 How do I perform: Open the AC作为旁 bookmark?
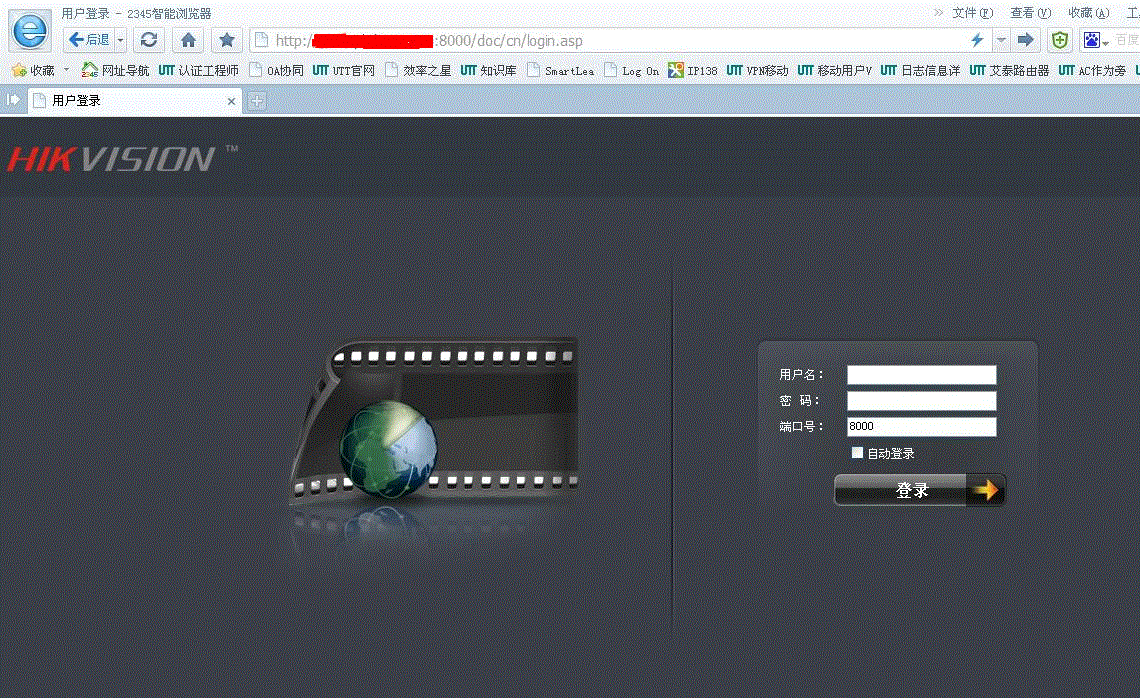pyautogui.click(x=1092, y=70)
